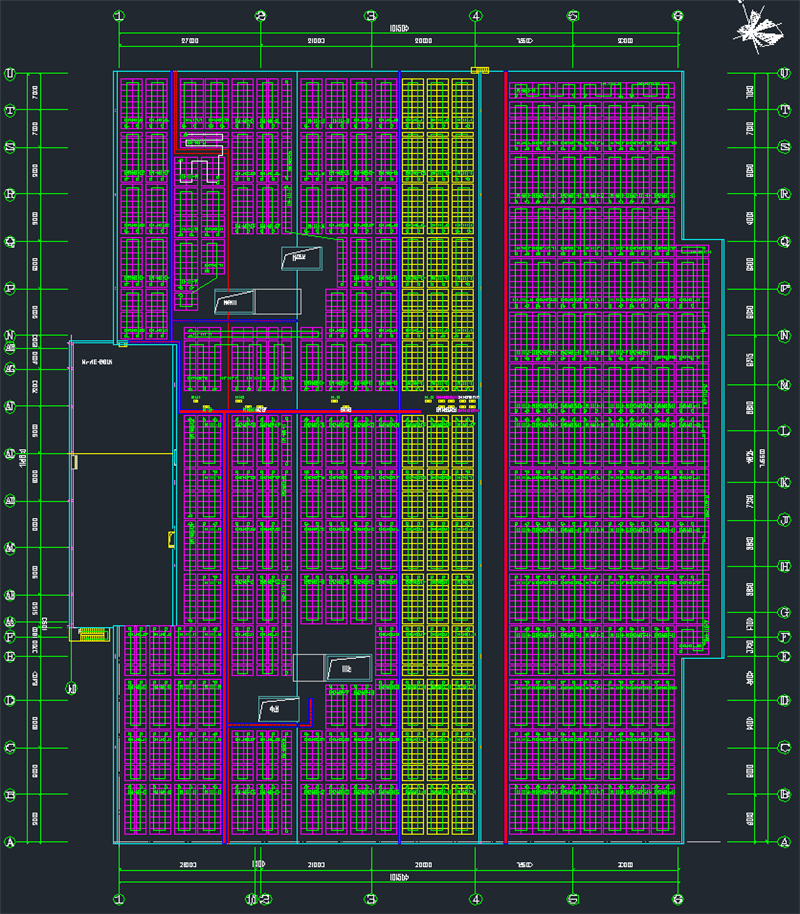Select the yellow stair symbol beside the annex
800x914 pixels.
point(92,634)
